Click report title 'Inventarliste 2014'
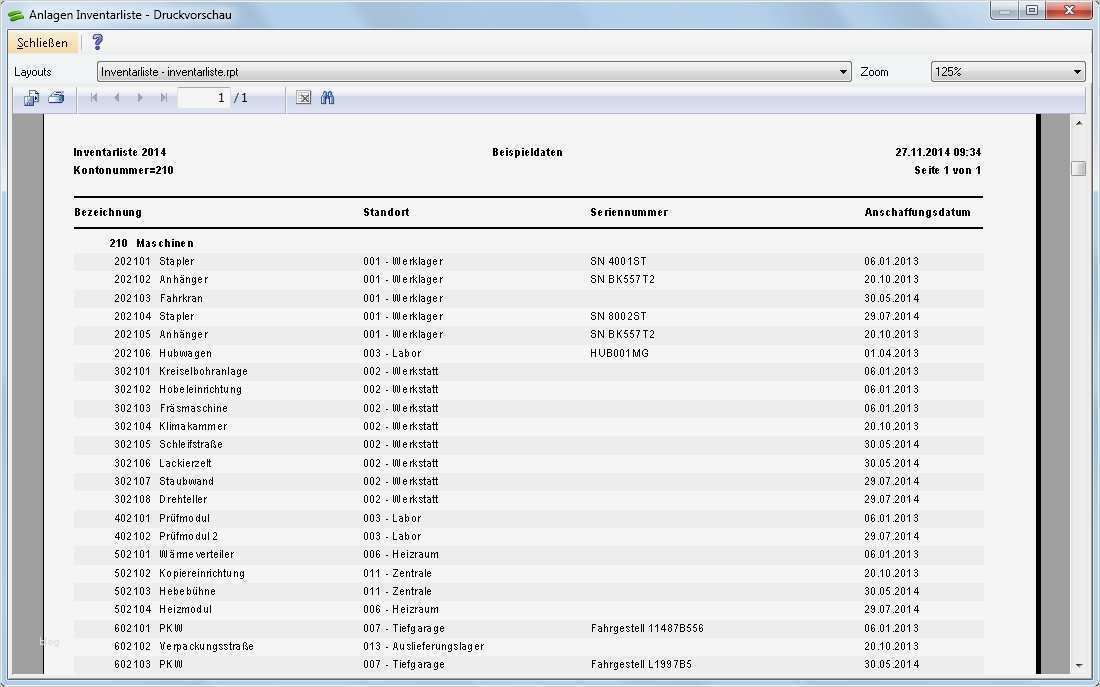The image size is (1100, 687). (120, 152)
